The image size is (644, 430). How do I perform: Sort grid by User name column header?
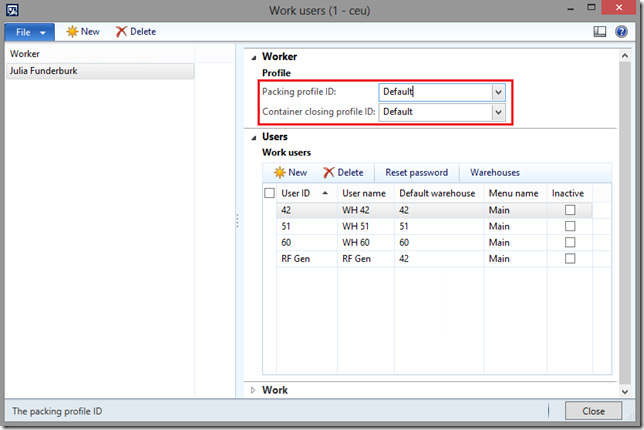(364, 193)
